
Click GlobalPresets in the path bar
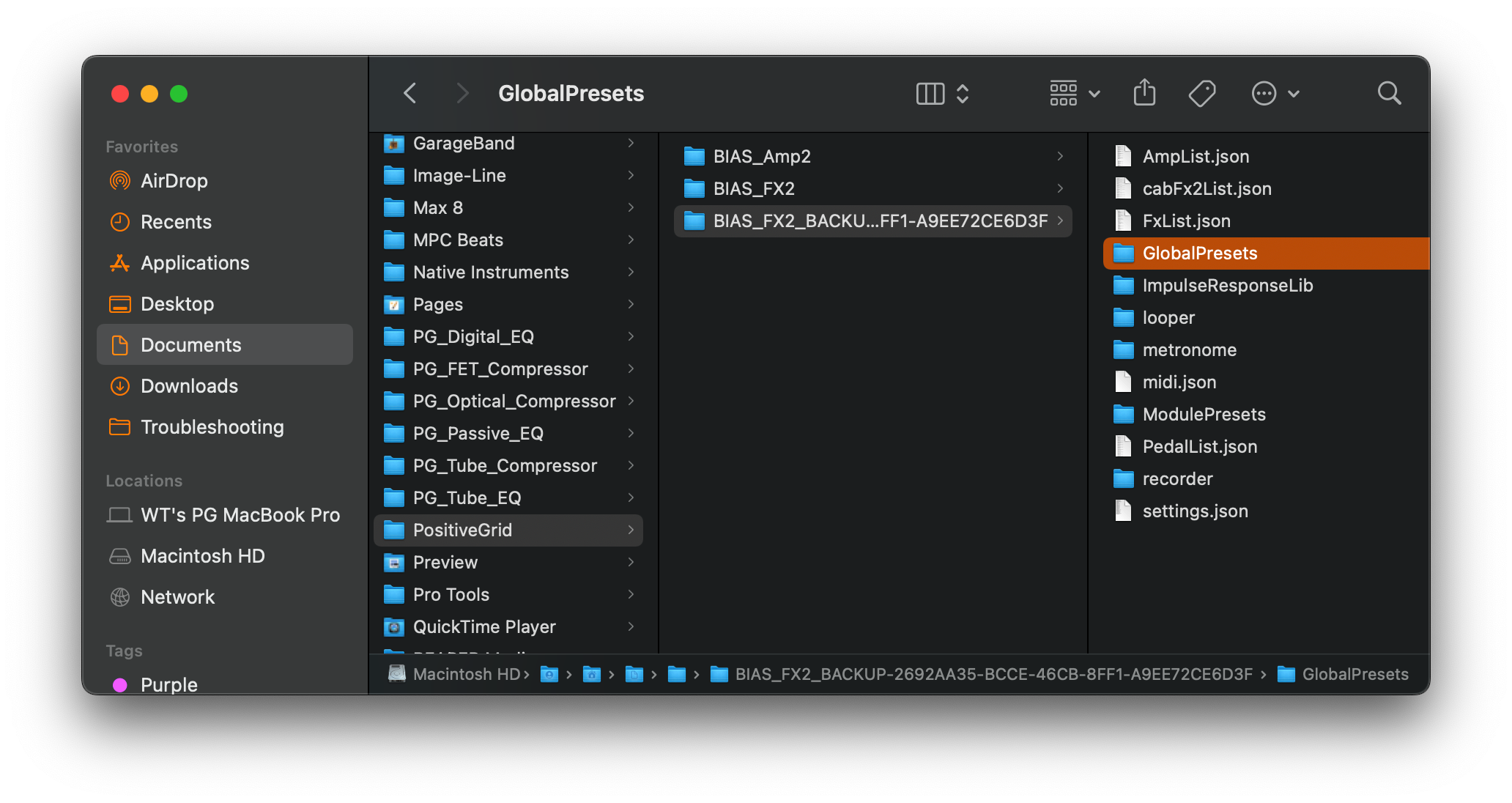pyautogui.click(x=1343, y=674)
